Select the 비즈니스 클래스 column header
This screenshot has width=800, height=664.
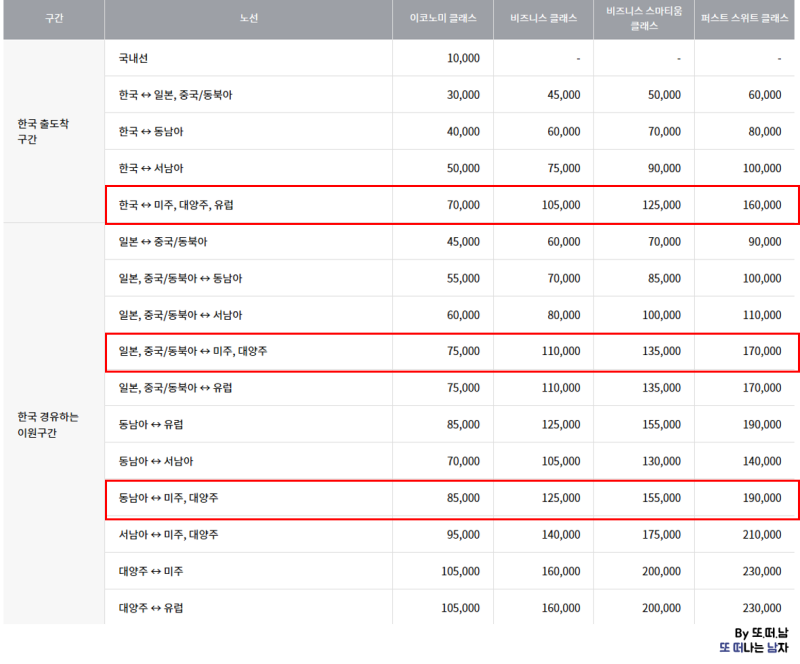coord(543,18)
